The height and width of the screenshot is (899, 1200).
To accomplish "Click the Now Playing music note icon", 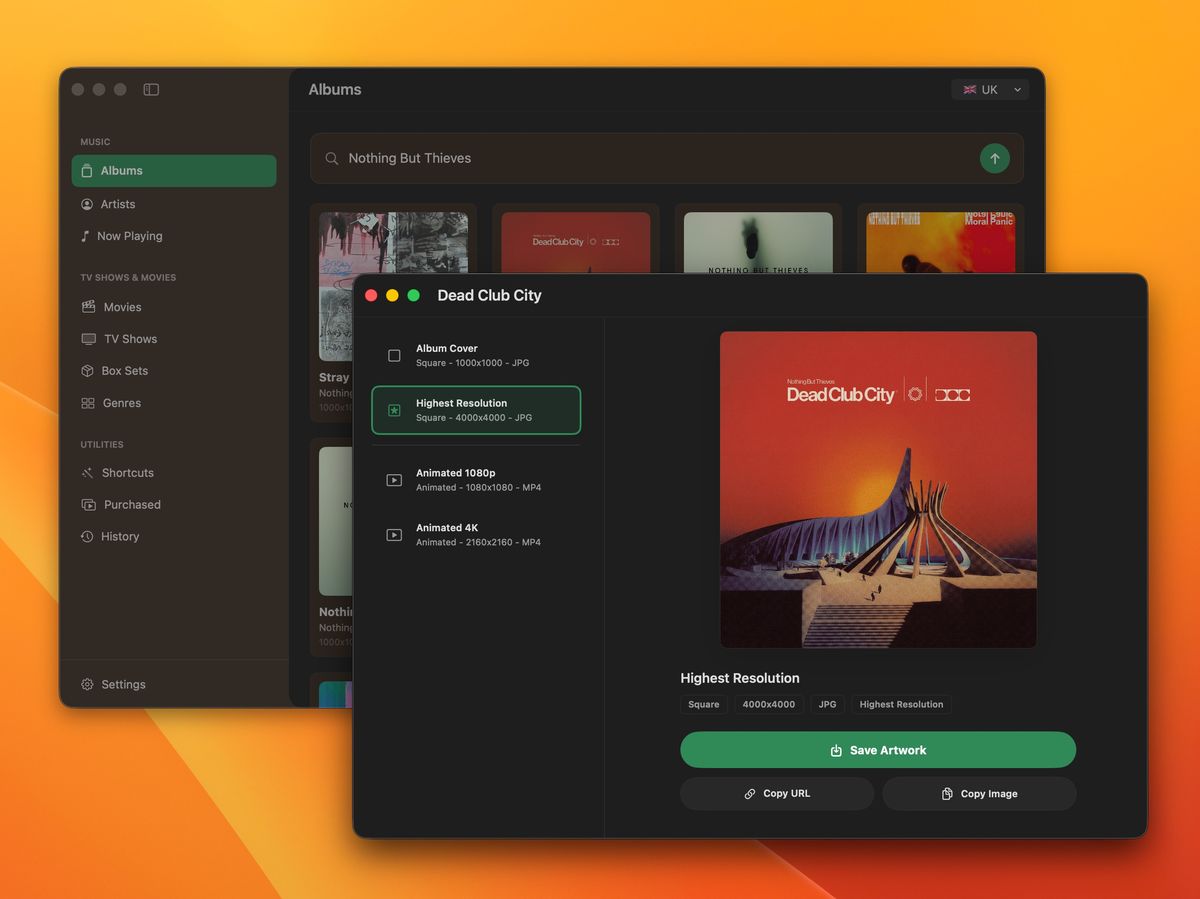I will pyautogui.click(x=86, y=236).
